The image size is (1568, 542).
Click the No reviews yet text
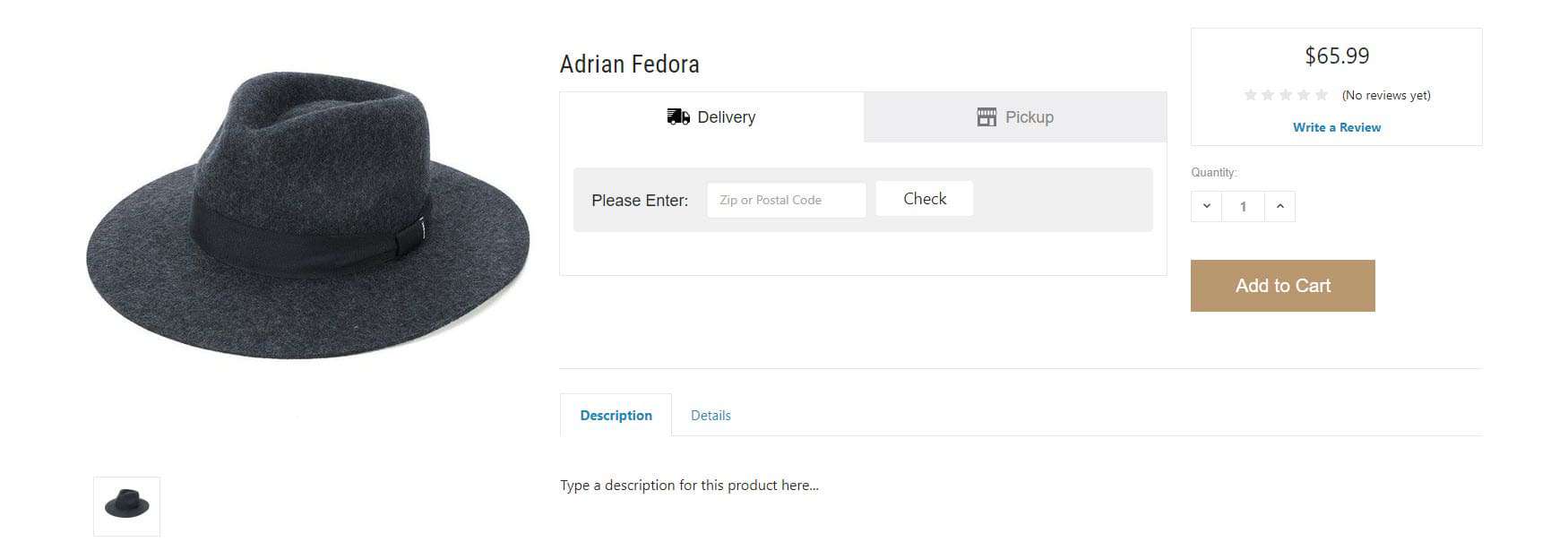(1386, 95)
